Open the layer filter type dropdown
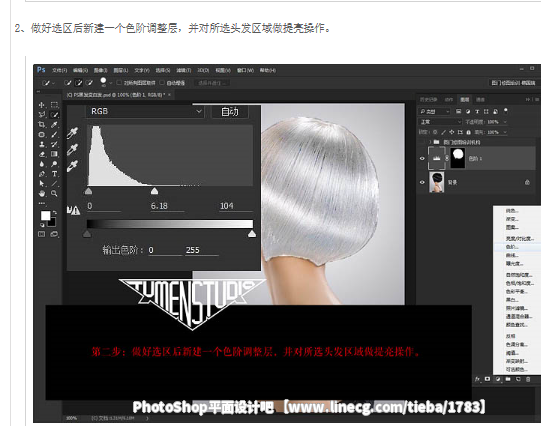The height and width of the screenshot is (426, 541). pyautogui.click(x=434, y=111)
